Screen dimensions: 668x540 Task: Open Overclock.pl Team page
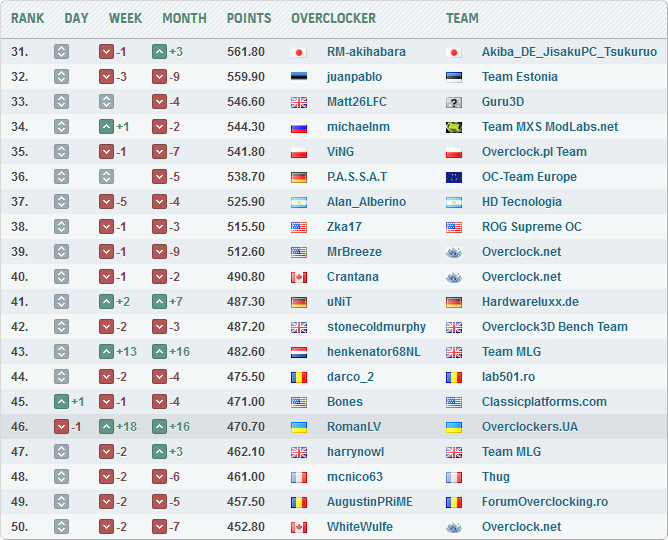(534, 152)
